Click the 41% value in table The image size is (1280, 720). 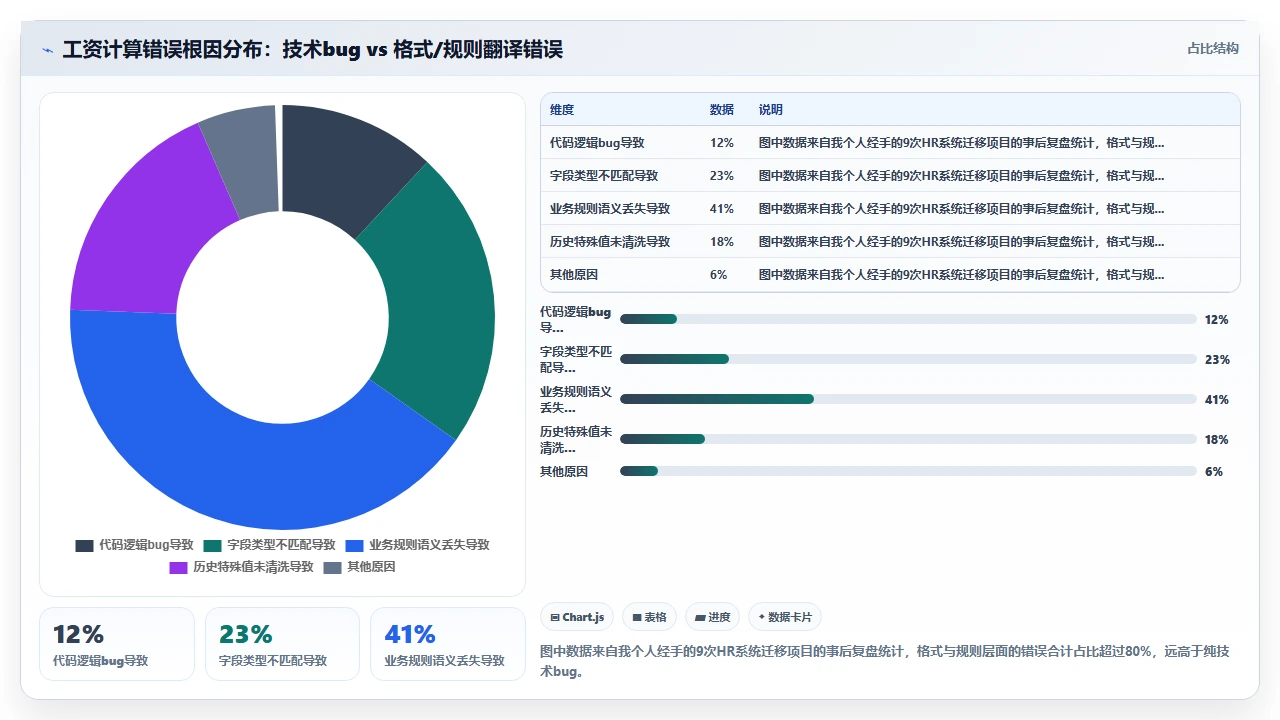(x=722, y=209)
